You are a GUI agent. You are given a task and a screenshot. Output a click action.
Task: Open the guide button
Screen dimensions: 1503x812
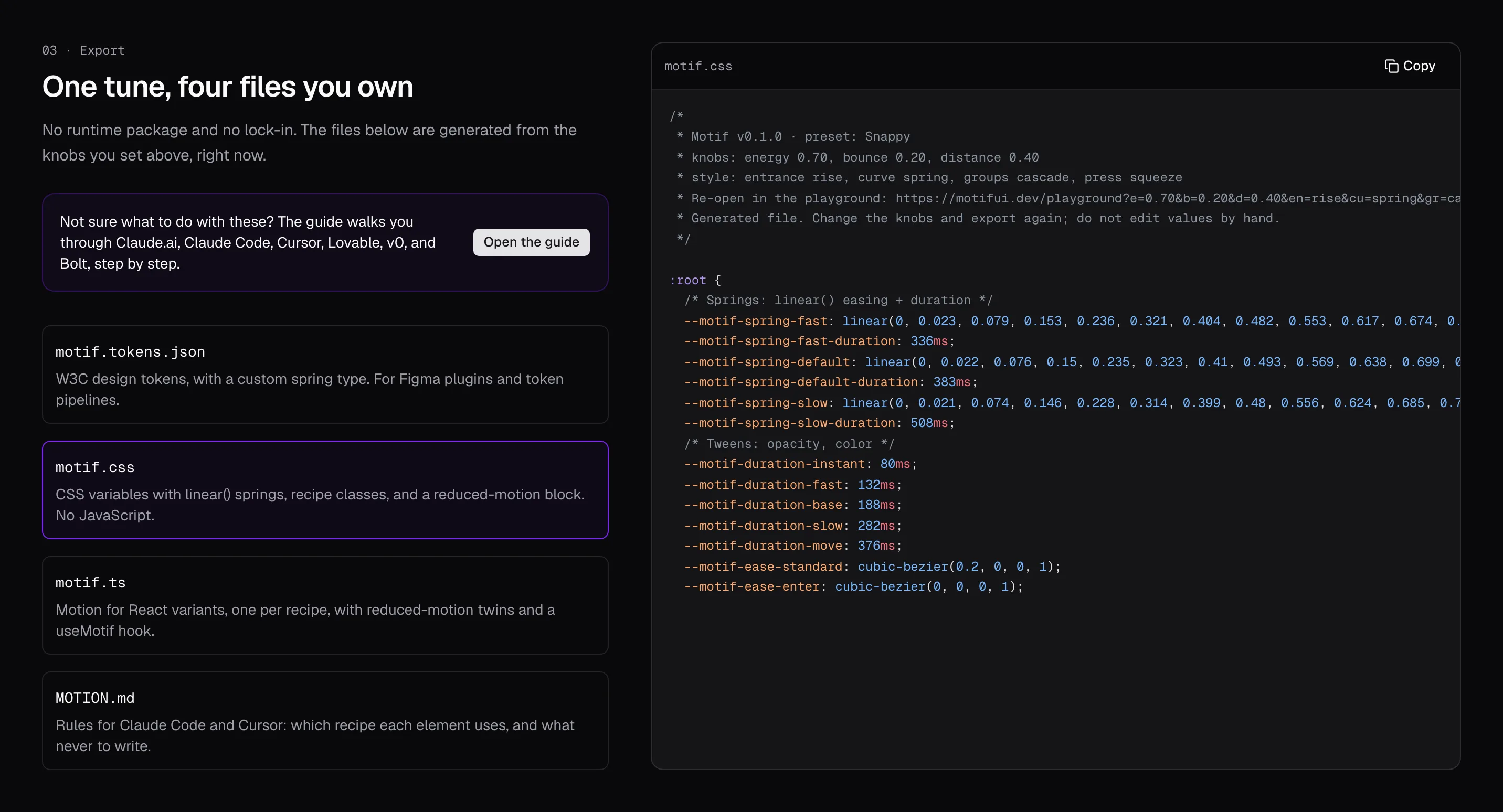coord(531,242)
